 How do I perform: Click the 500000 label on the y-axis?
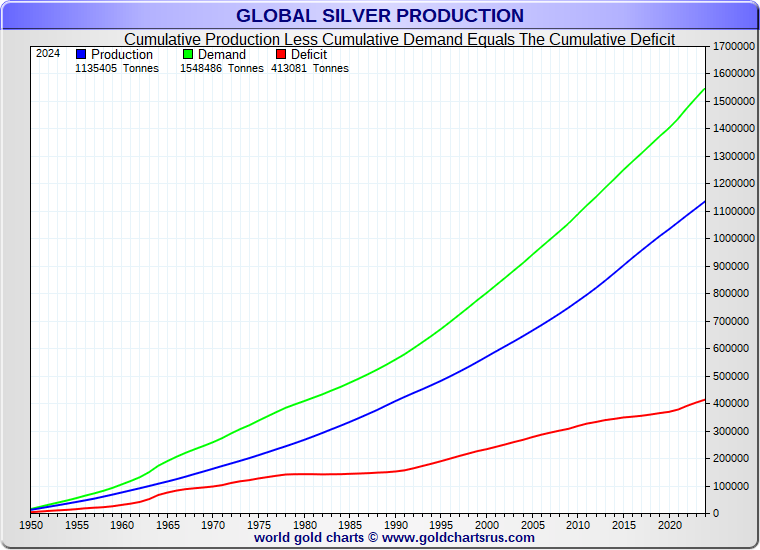pyautogui.click(x=731, y=376)
